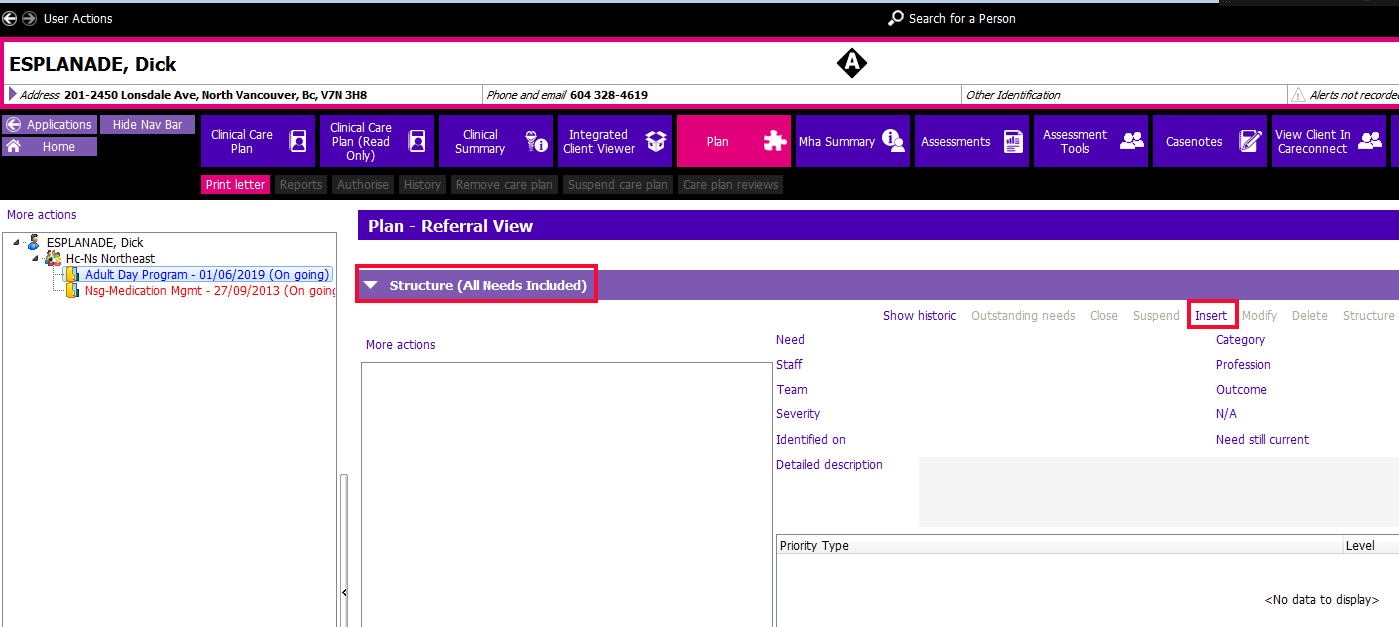Viewport: 1399px width, 627px height.
Task: Click the Reports toolbar button
Action: tap(300, 185)
